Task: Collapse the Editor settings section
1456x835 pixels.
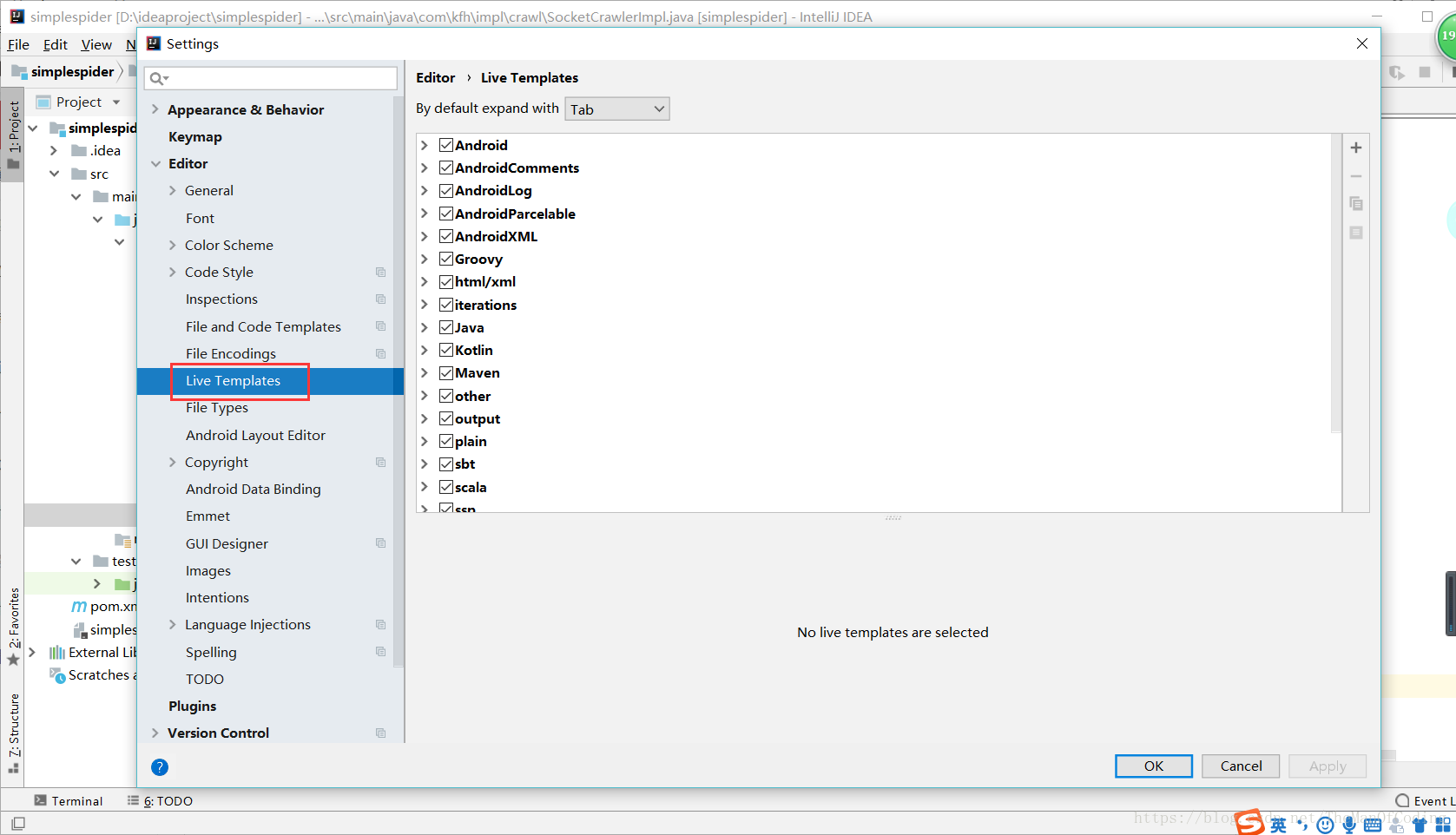Action: point(156,164)
